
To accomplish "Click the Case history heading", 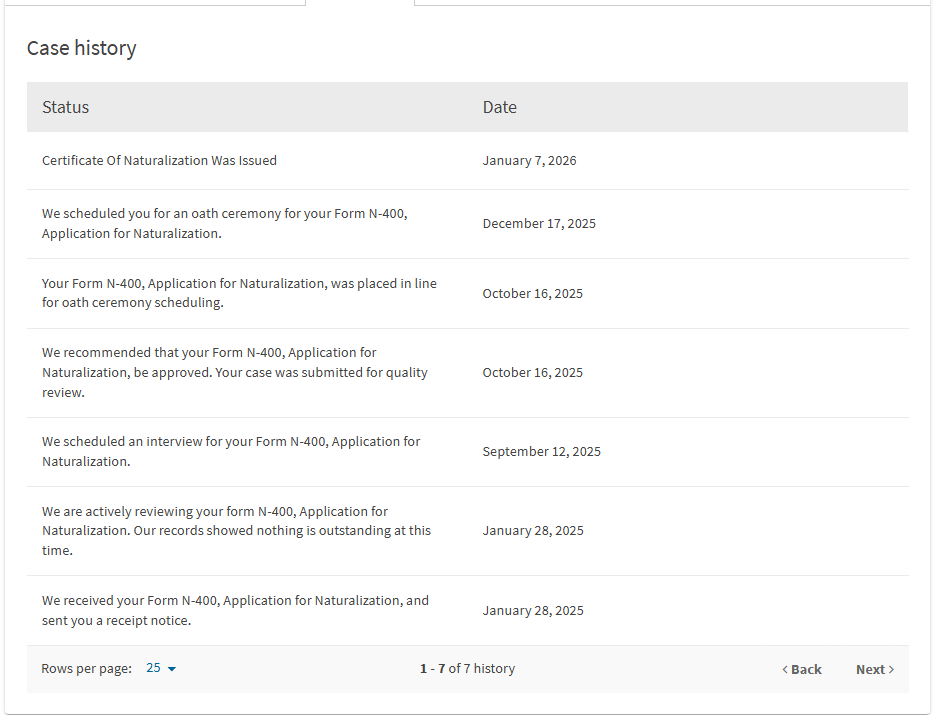I will click(82, 48).
